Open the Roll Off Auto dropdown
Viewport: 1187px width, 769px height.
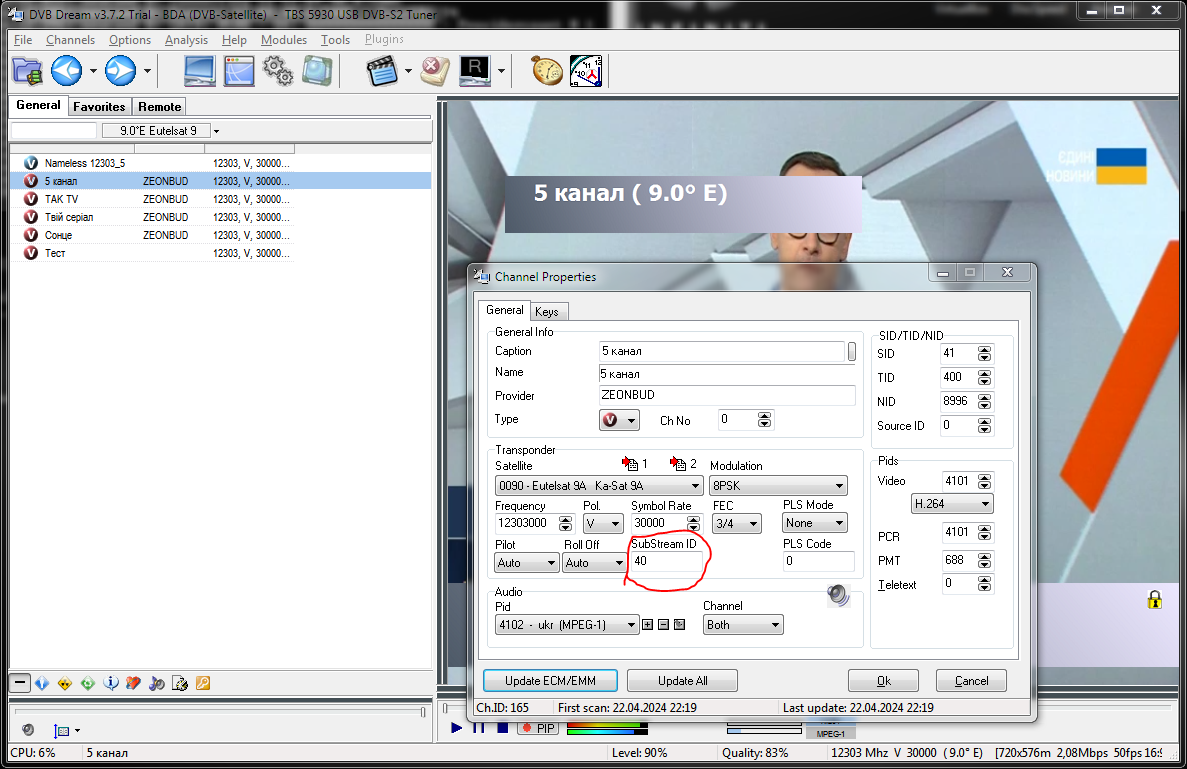[x=594, y=562]
